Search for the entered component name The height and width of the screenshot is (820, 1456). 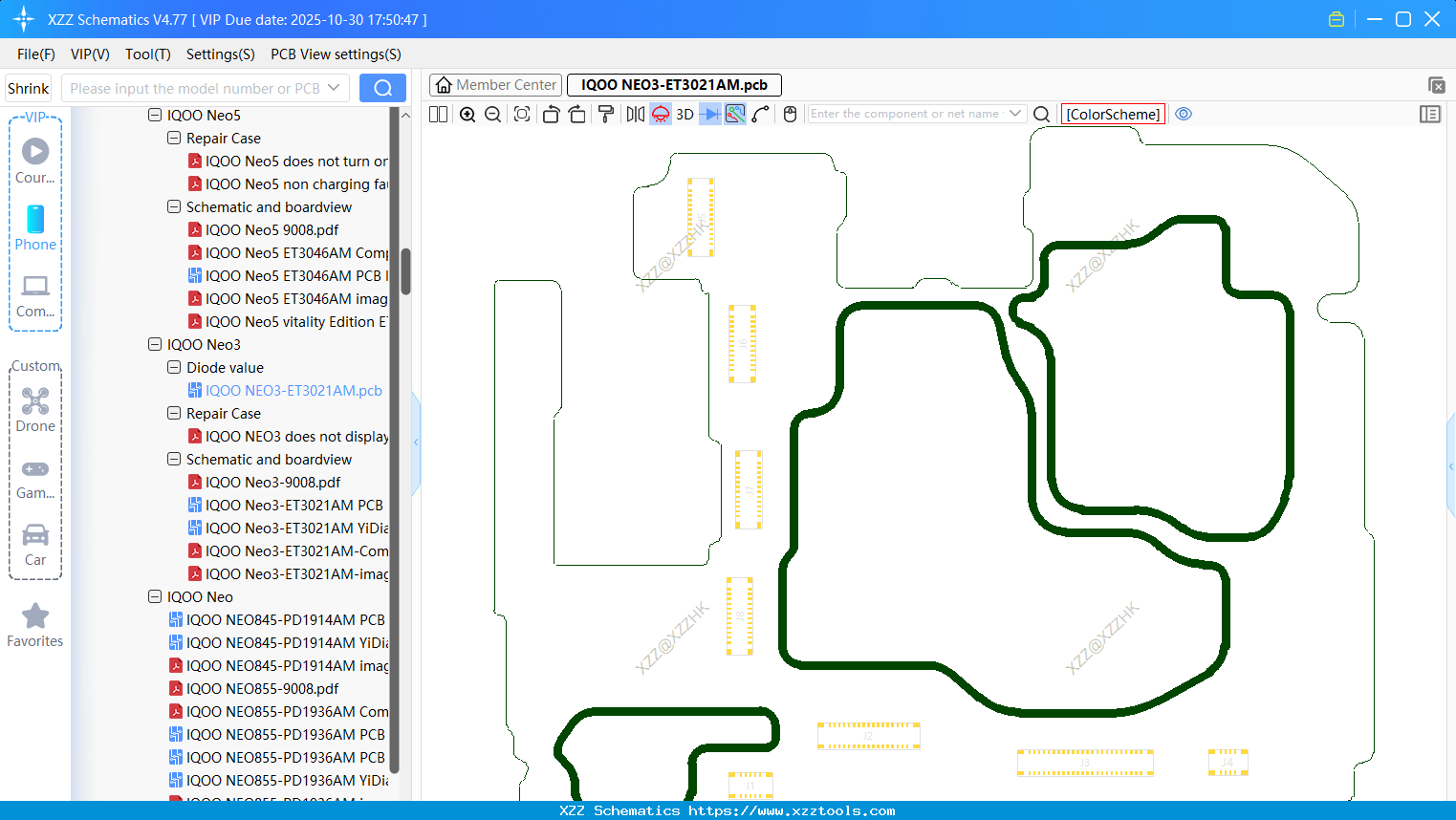1042,115
